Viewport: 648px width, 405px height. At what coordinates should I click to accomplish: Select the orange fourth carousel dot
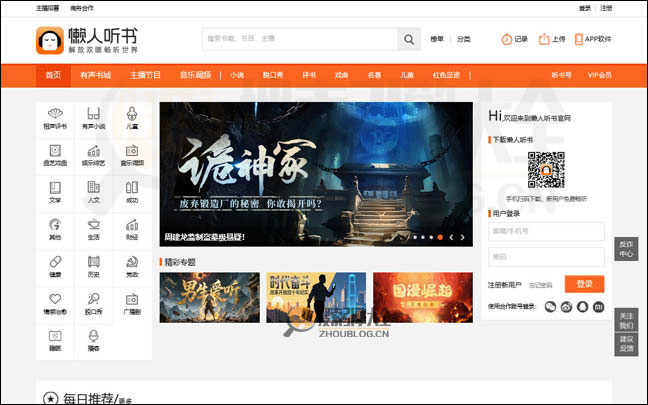coord(440,237)
